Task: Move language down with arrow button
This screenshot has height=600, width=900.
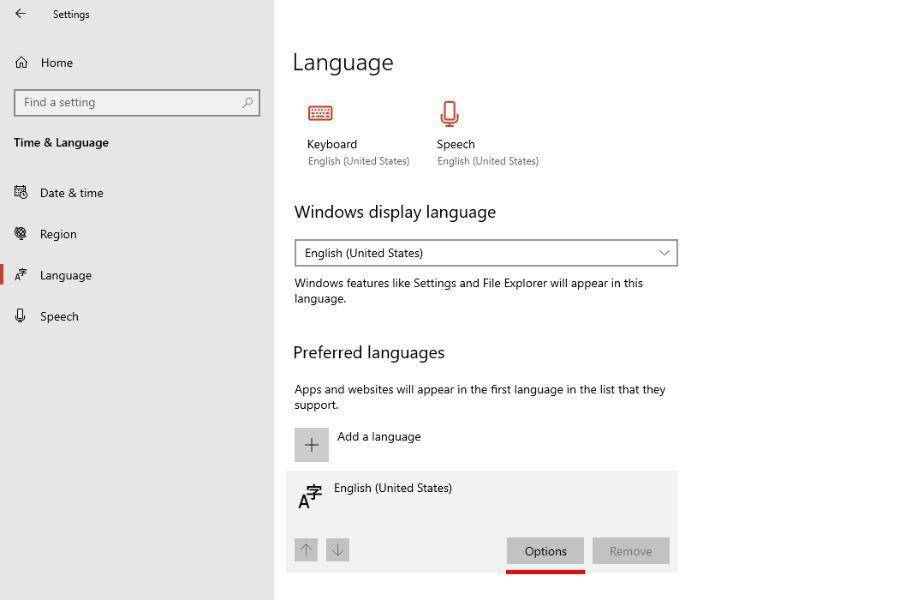Action: pyautogui.click(x=338, y=550)
